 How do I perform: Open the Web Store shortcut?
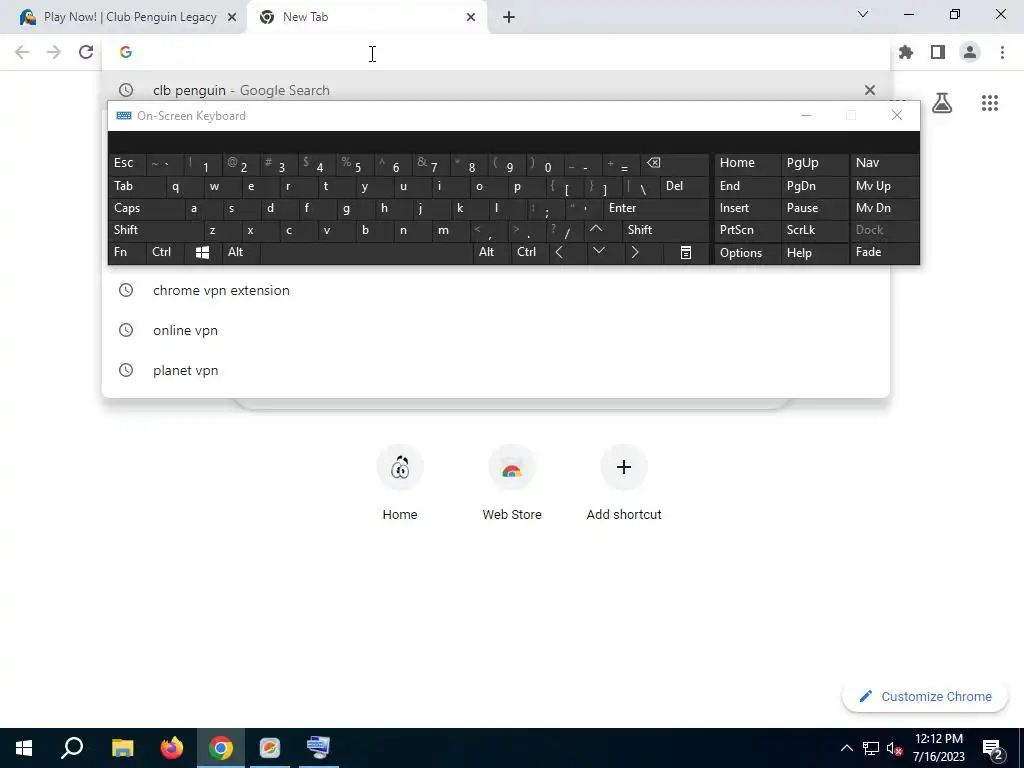tap(512, 483)
